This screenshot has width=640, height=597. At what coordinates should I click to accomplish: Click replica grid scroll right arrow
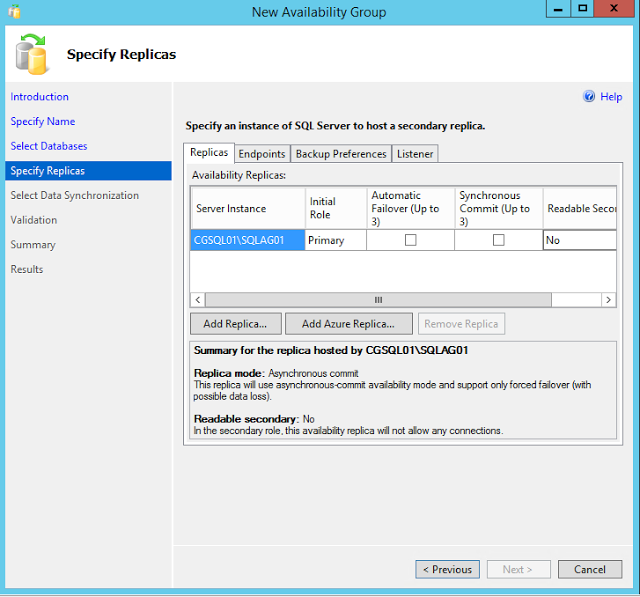point(609,300)
